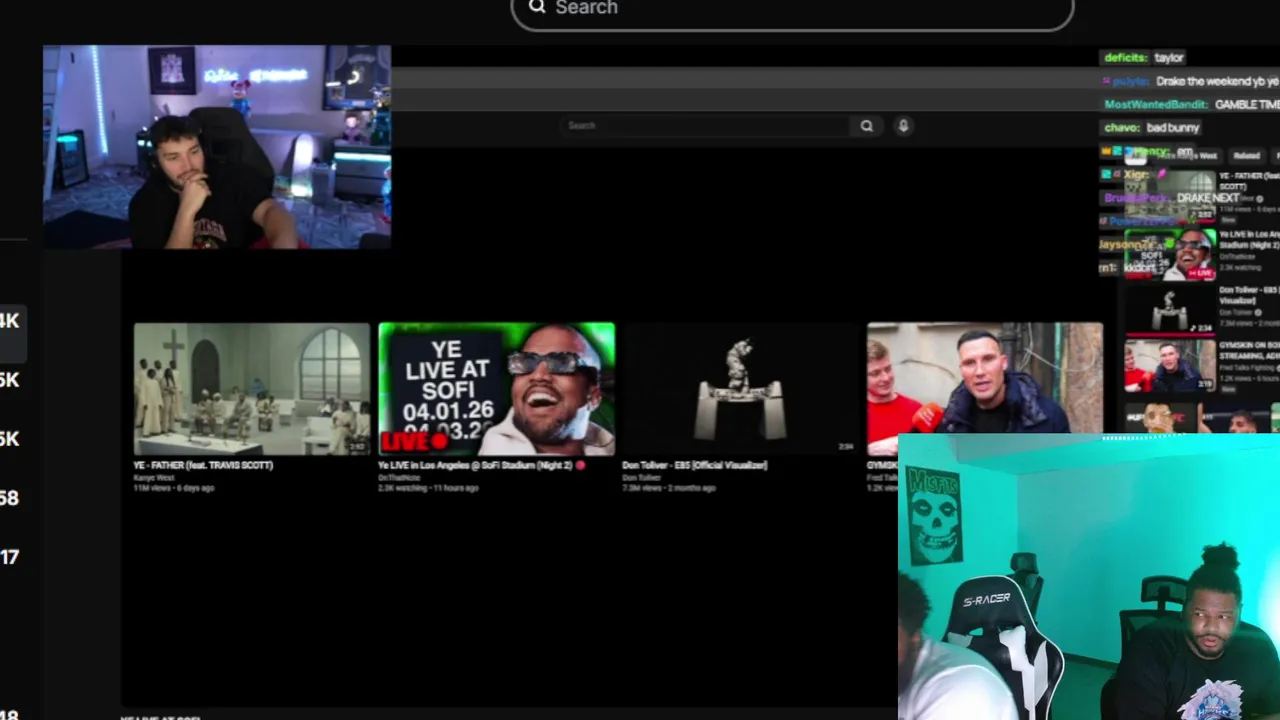
Task: Open sidebar GYMSKIN ON BOX thumbnail
Action: pyautogui.click(x=1170, y=365)
